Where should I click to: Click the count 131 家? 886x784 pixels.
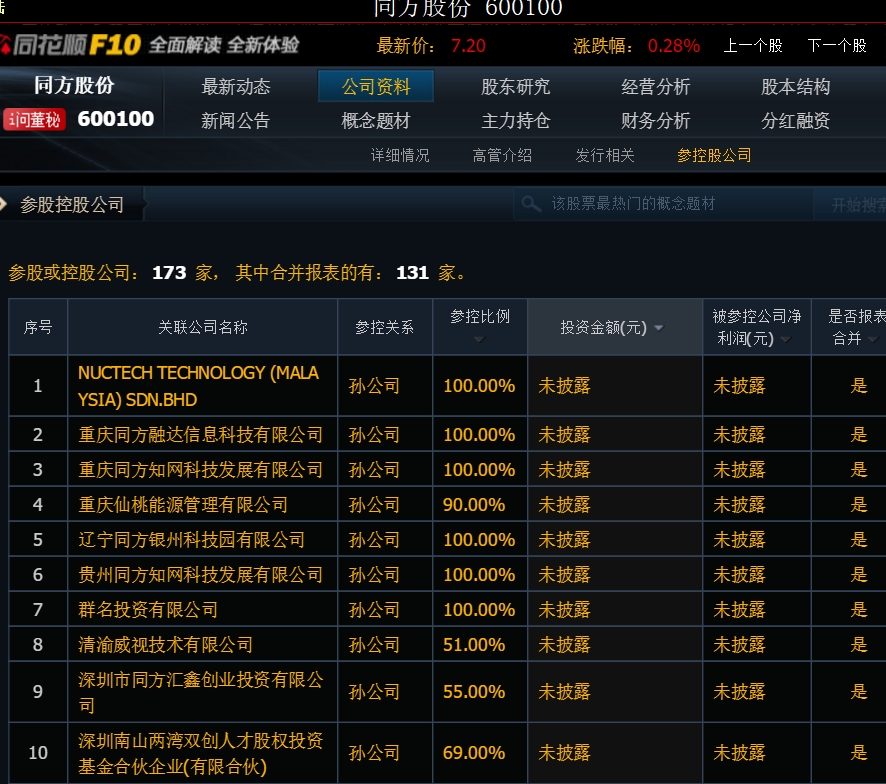[412, 273]
